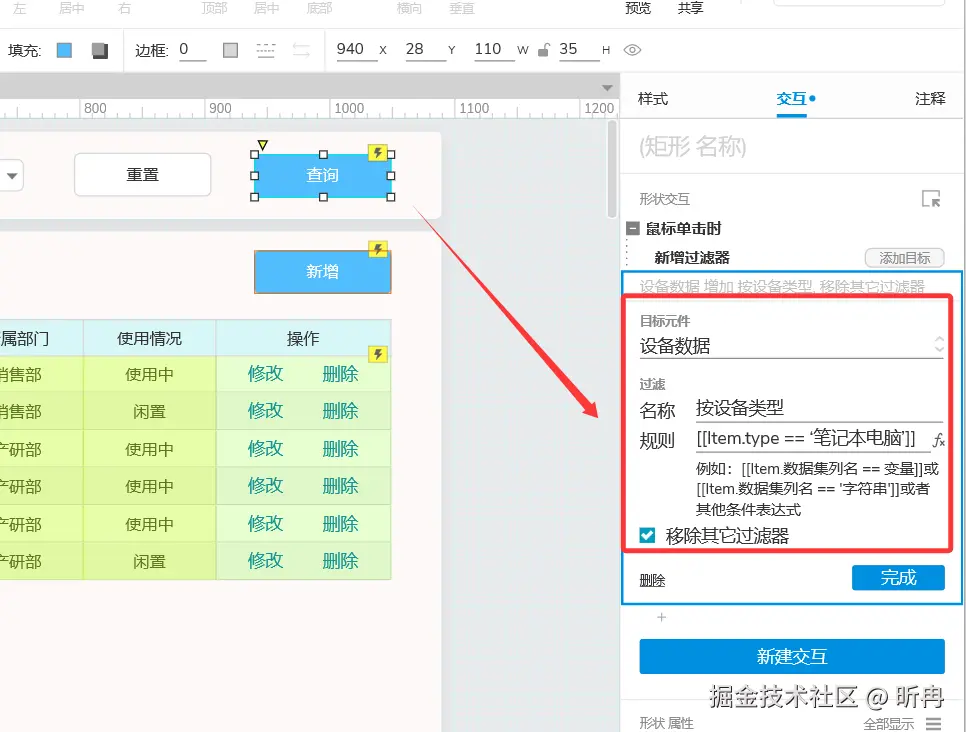Edit the X position field 940

pos(355,49)
